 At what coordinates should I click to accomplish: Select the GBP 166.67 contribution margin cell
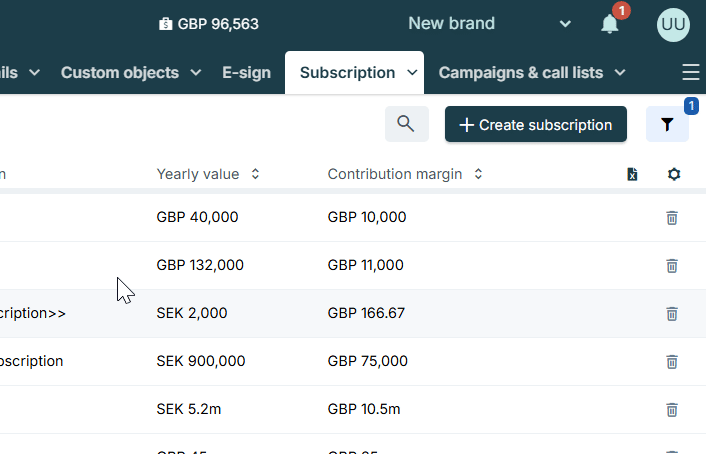[366, 313]
